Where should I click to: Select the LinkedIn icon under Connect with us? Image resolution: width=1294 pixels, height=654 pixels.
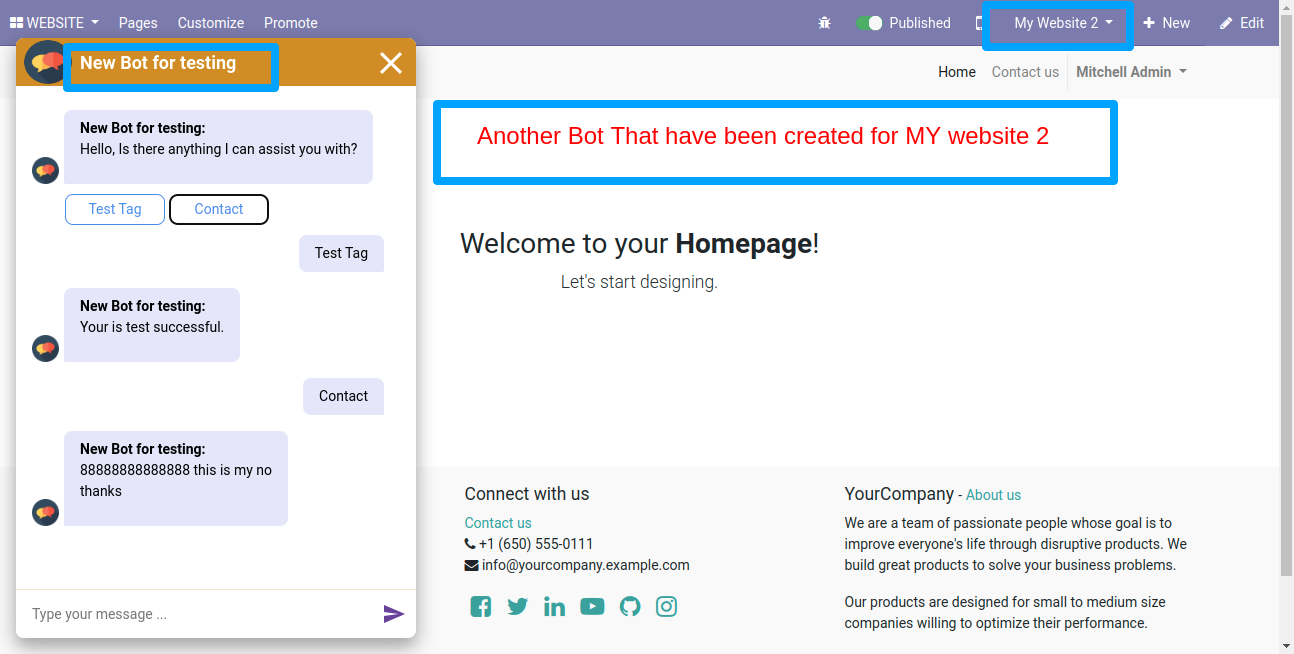click(x=554, y=606)
